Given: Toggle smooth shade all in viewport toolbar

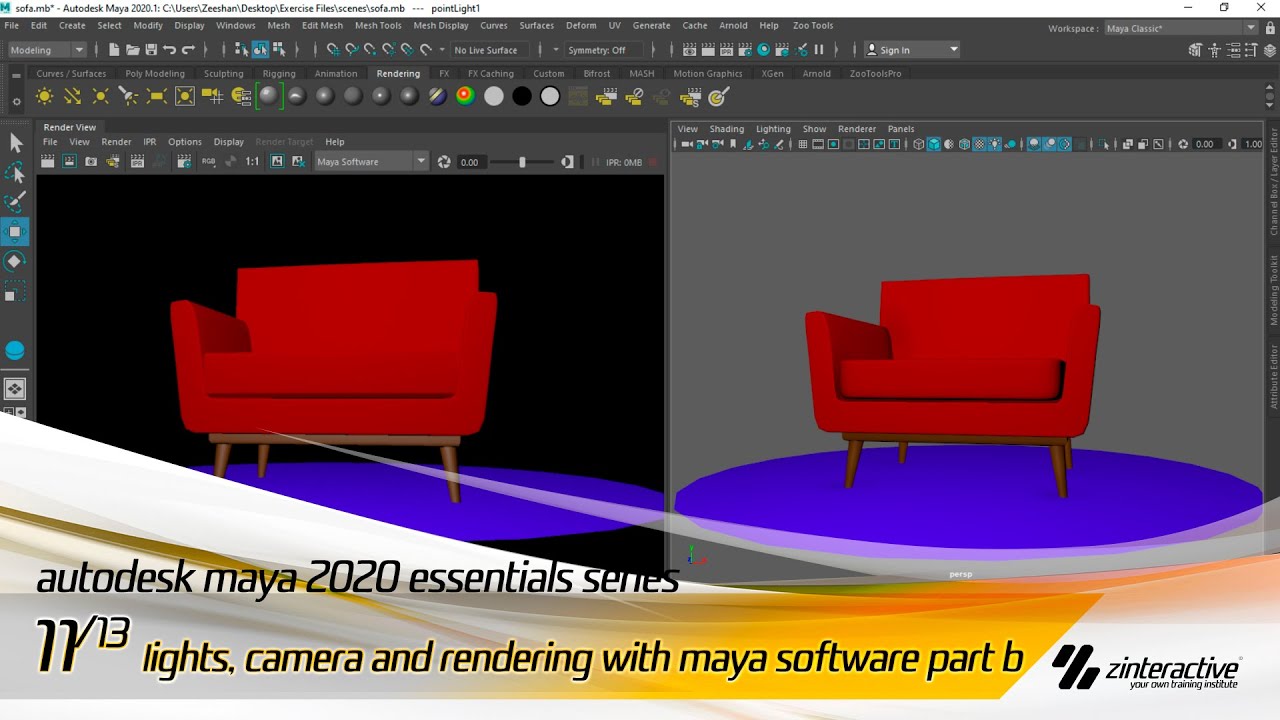Looking at the screenshot, I should coord(934,144).
